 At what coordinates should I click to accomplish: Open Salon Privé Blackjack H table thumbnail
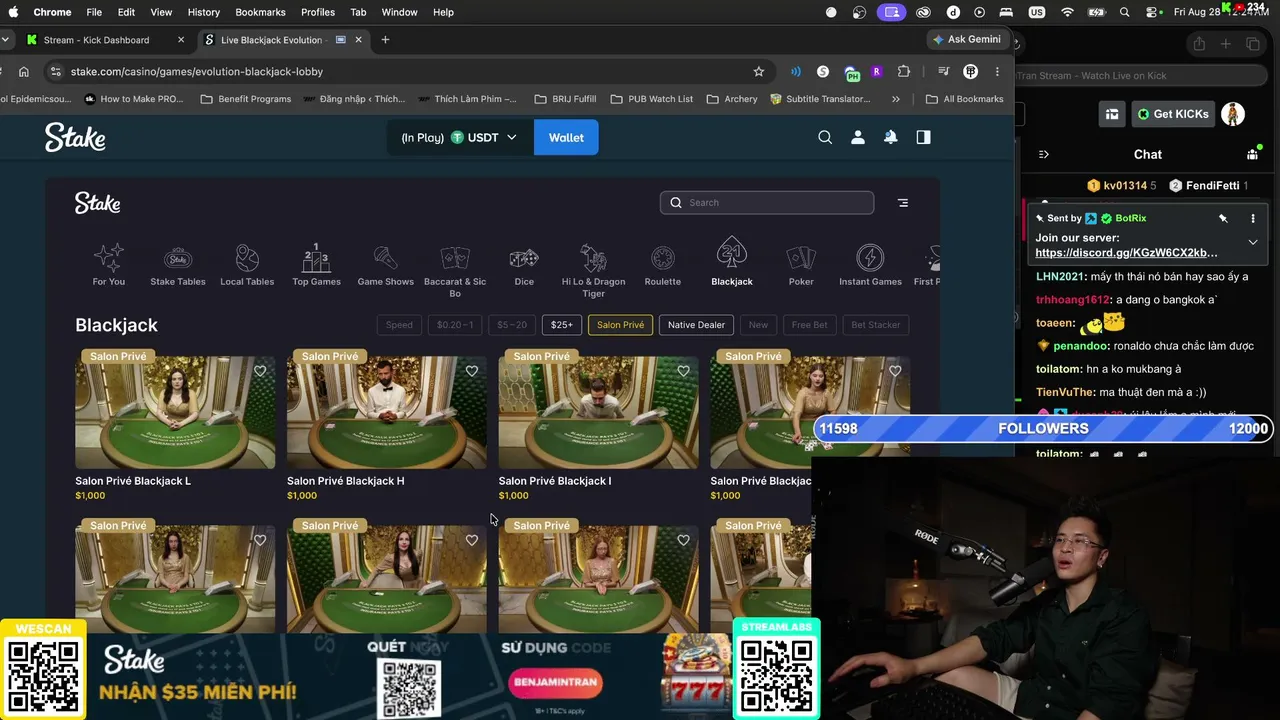[387, 412]
